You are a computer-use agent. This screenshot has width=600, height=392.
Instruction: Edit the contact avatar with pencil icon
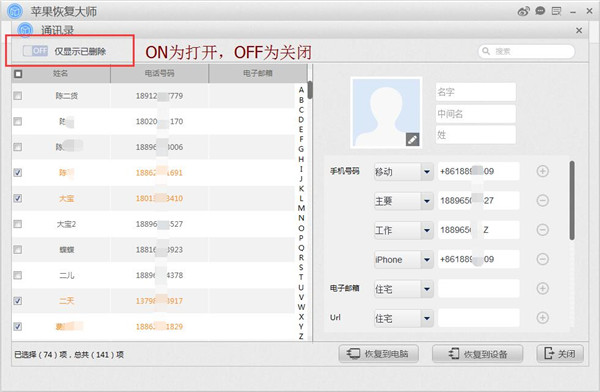pos(412,140)
